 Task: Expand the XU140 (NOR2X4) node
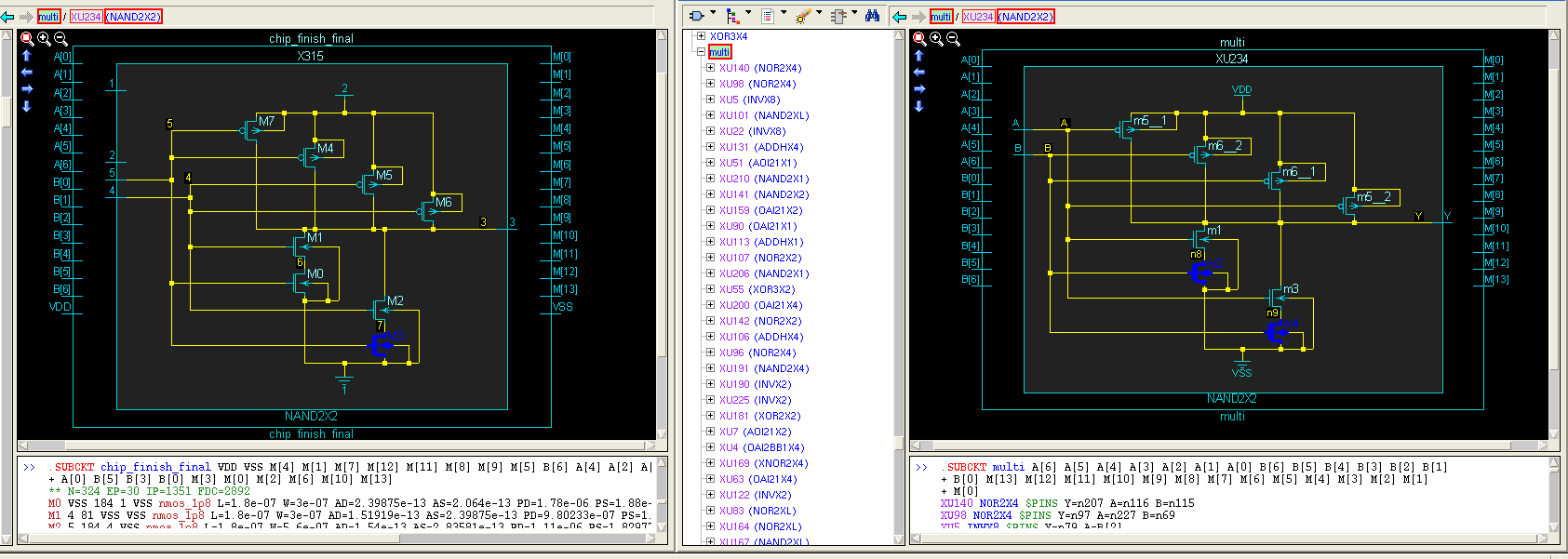(710, 68)
